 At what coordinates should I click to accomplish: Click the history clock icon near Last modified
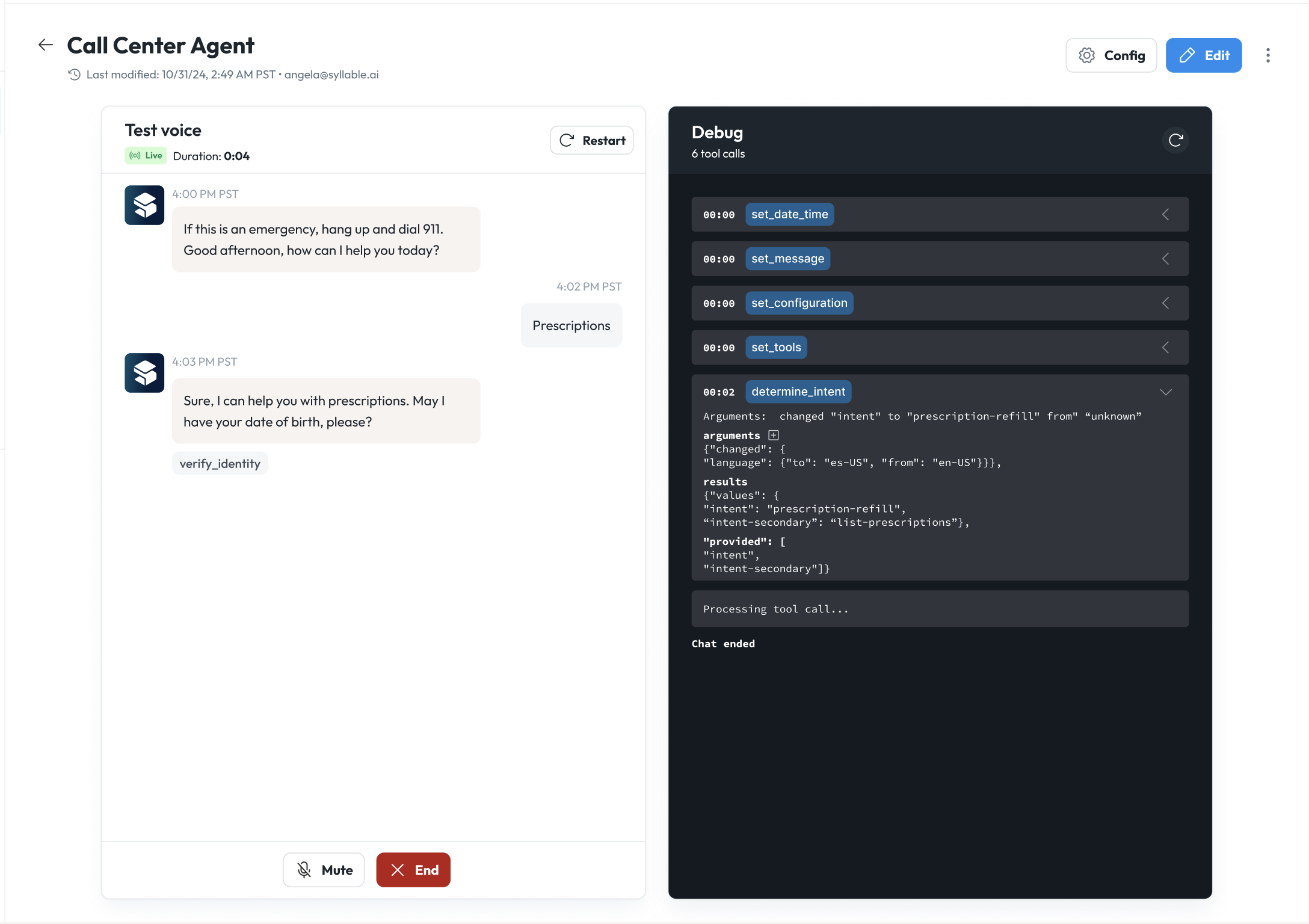pos(74,75)
